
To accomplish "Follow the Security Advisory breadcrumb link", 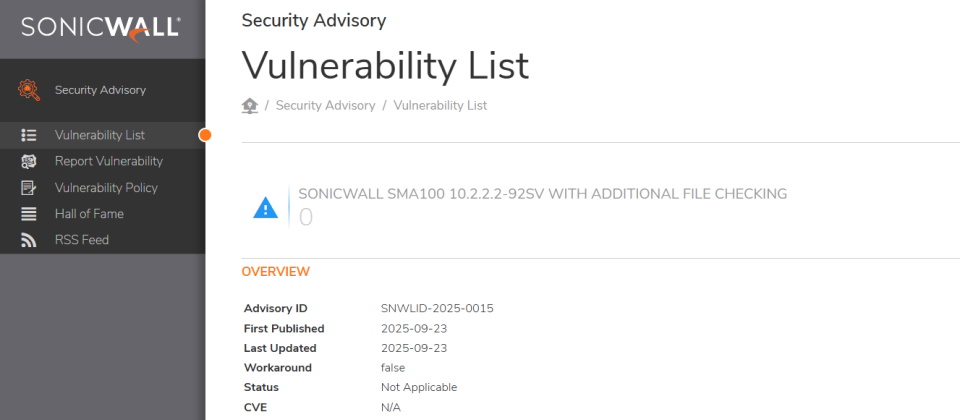I will (x=325, y=105).
